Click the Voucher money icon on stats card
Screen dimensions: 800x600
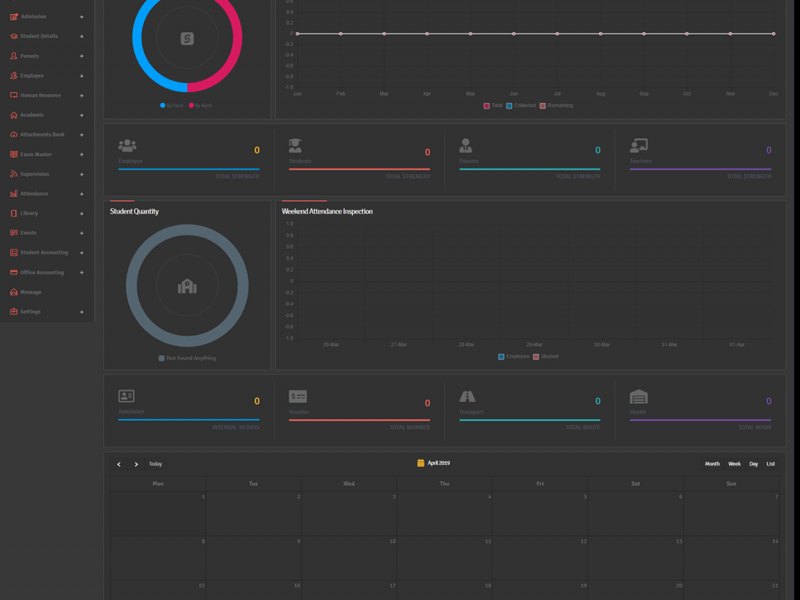[x=297, y=396]
